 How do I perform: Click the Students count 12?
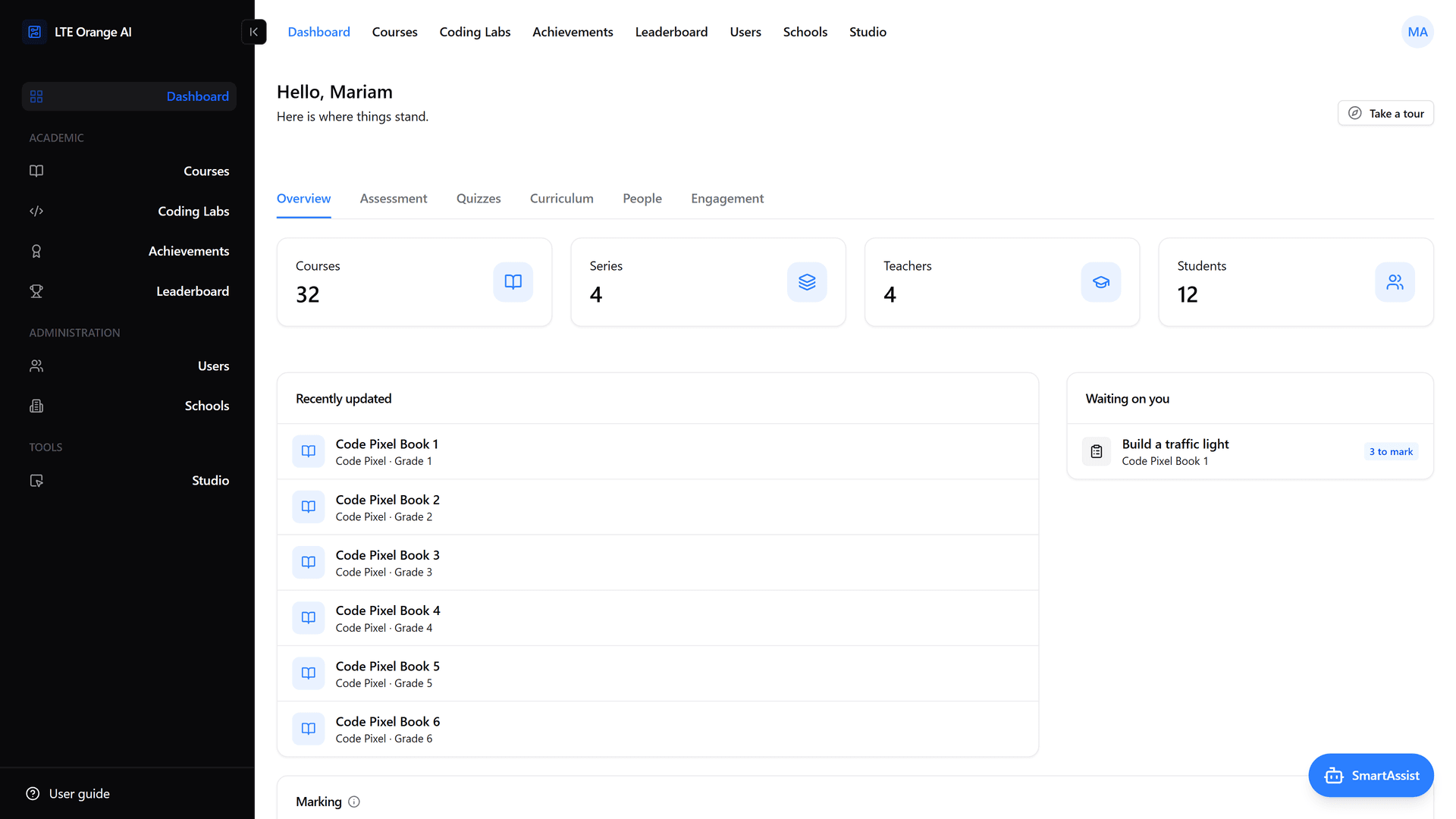(1188, 294)
